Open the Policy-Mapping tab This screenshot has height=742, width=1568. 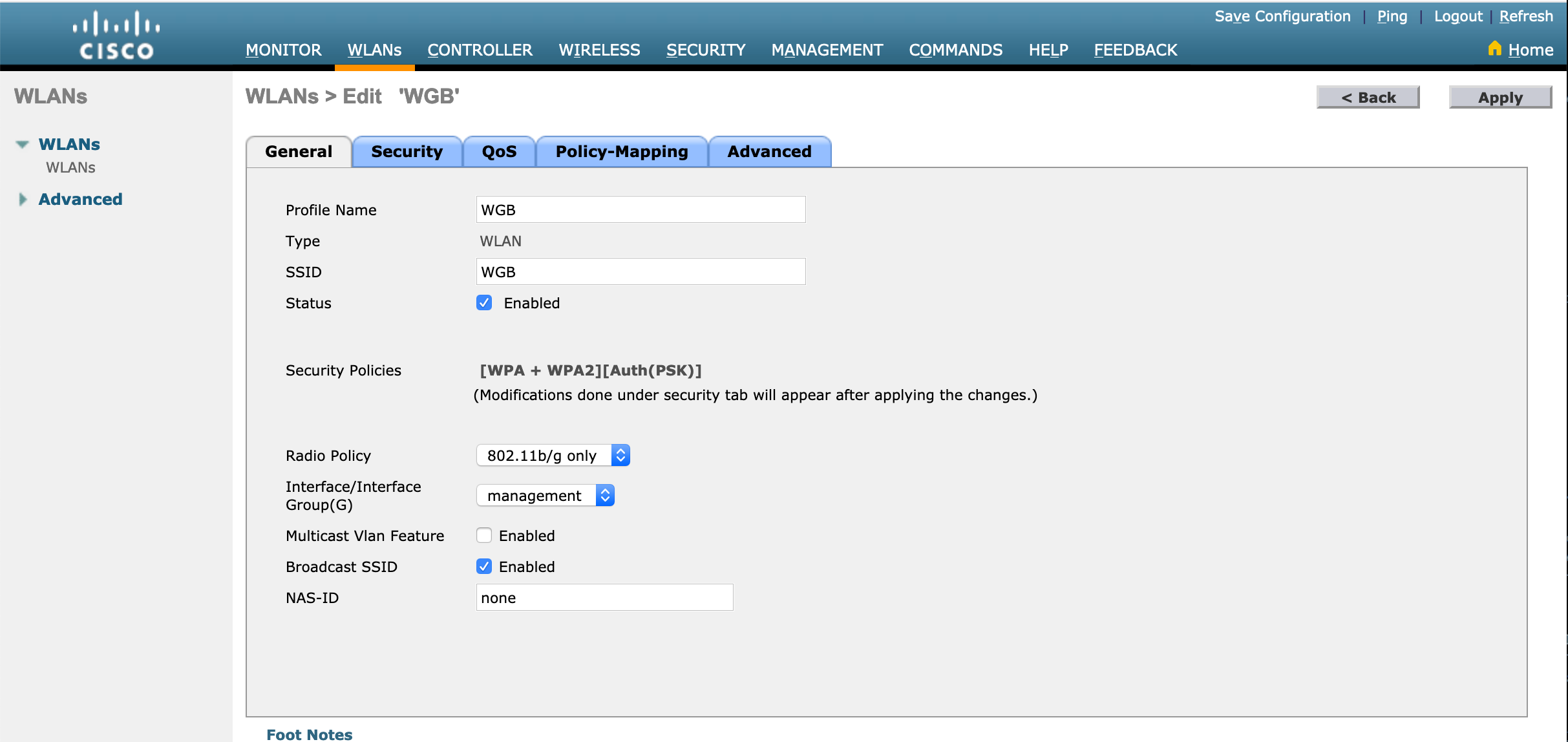click(x=621, y=151)
